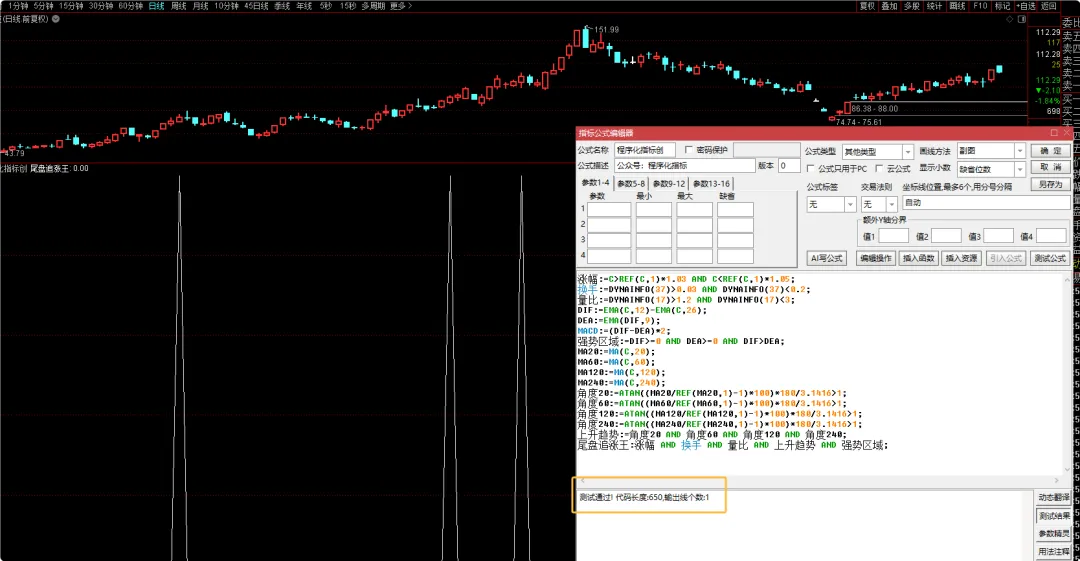Select the 参数13-16 tab

pyautogui.click(x=711, y=183)
